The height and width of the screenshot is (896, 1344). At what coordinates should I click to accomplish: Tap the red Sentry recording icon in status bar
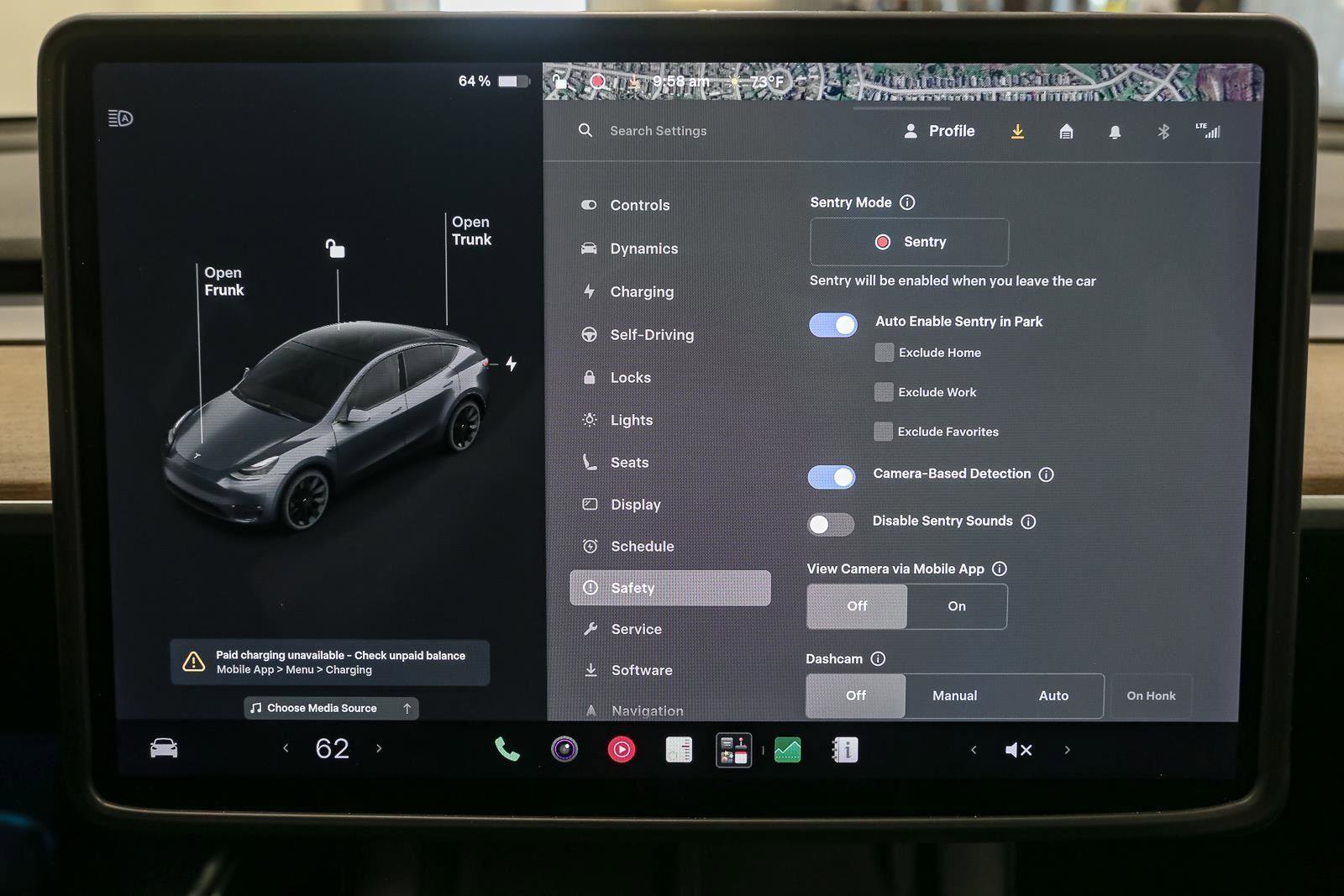point(597,81)
